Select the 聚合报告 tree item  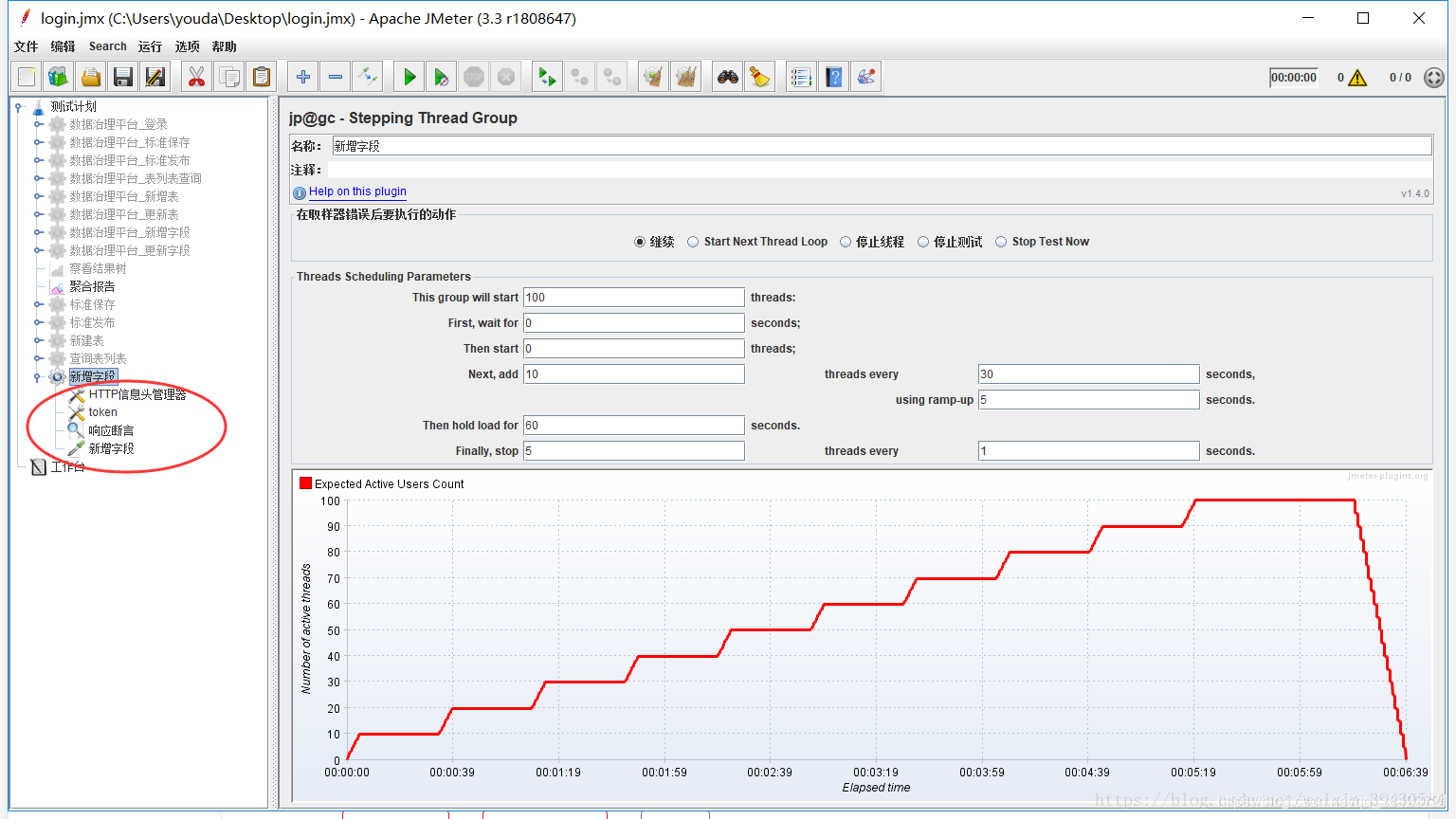point(92,286)
